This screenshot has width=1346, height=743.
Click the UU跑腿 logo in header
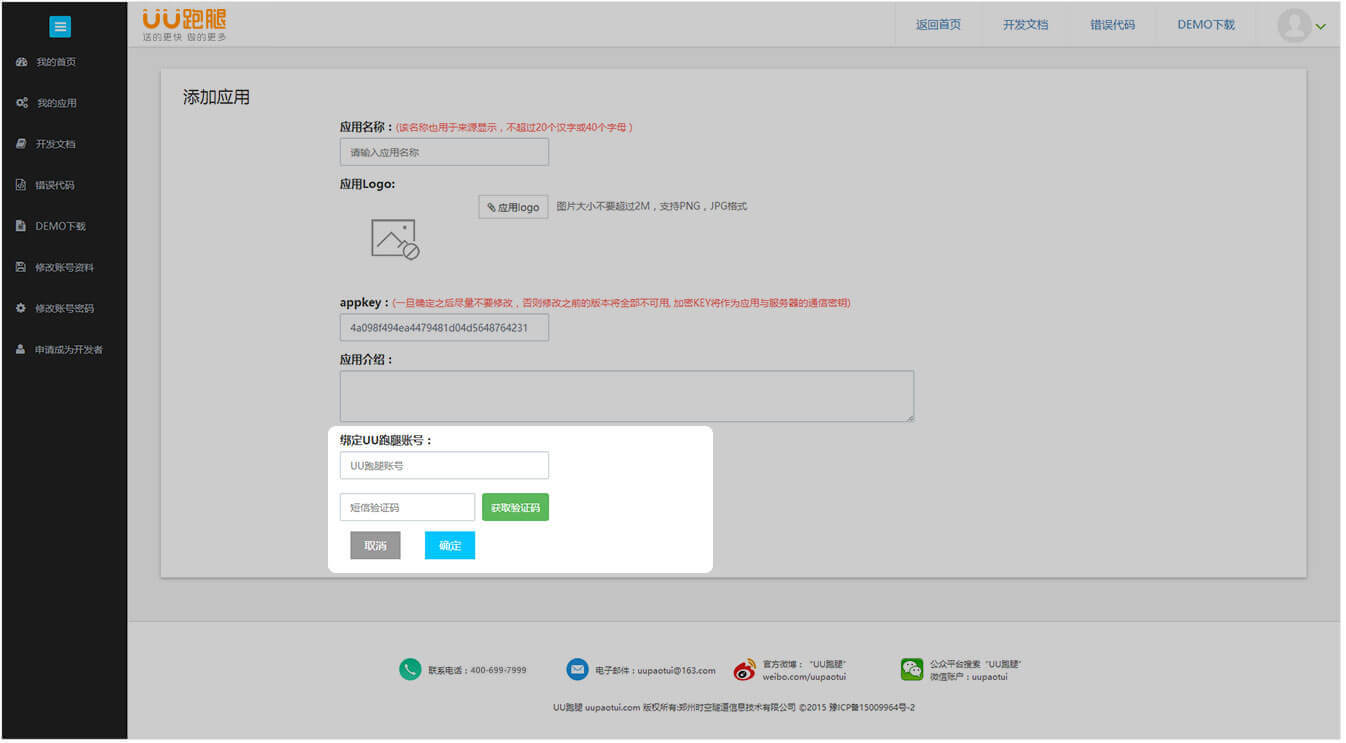click(x=184, y=26)
